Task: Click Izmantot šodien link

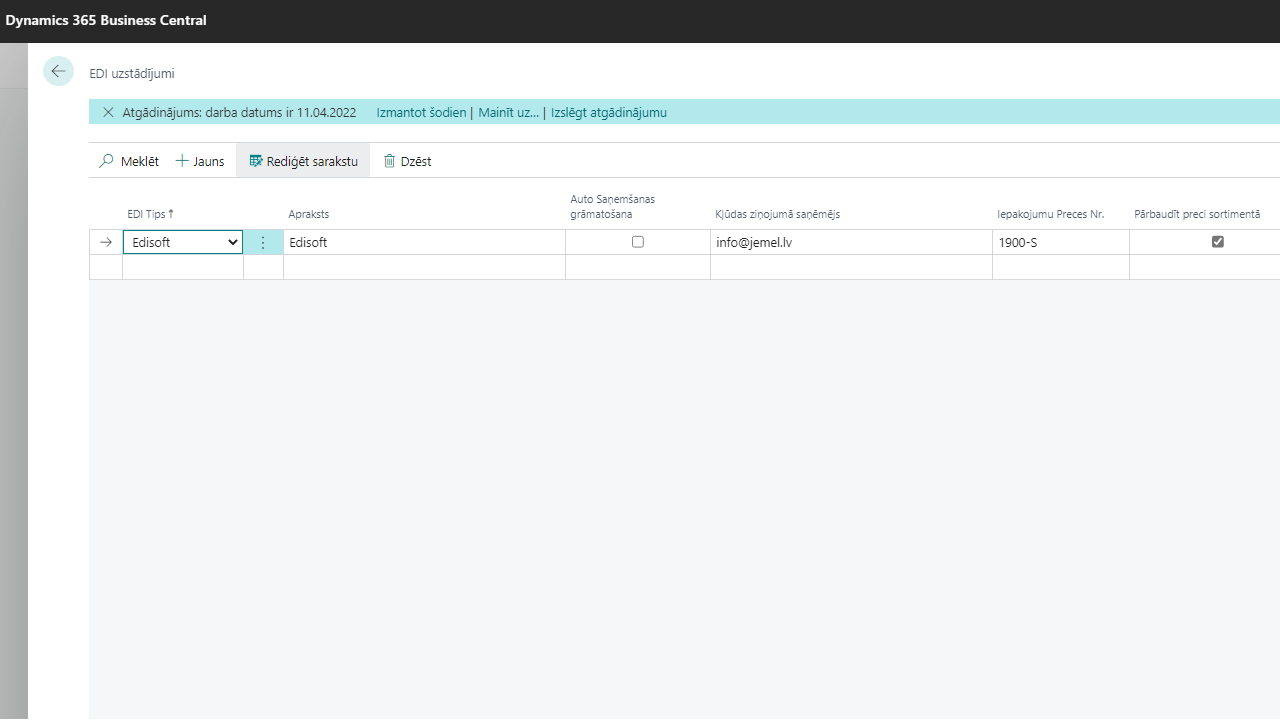Action: click(421, 112)
